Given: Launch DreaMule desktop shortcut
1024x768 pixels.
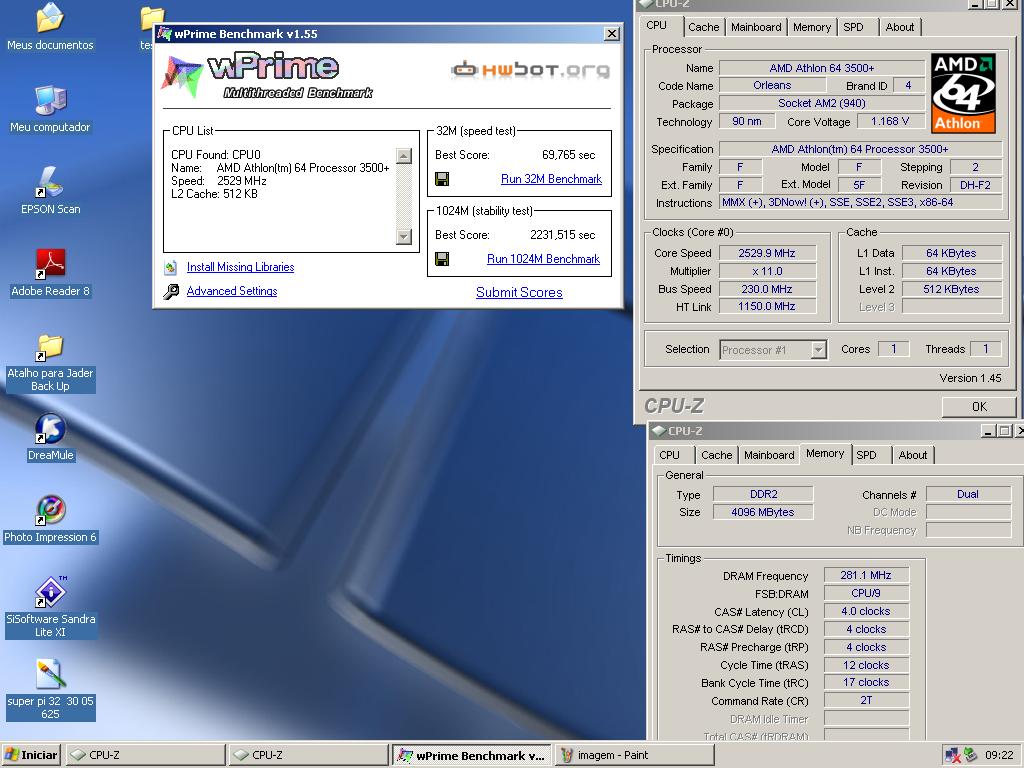Looking at the screenshot, I should [x=50, y=438].
